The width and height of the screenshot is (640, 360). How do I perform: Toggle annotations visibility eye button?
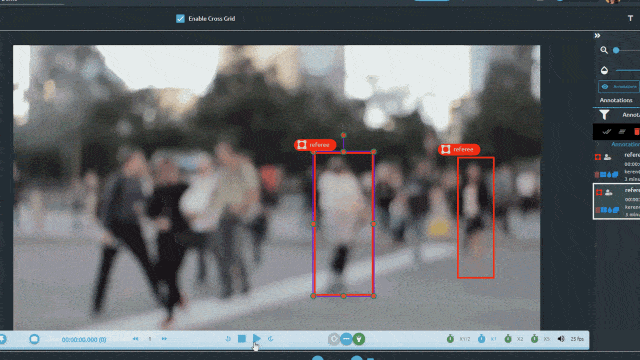[619, 87]
